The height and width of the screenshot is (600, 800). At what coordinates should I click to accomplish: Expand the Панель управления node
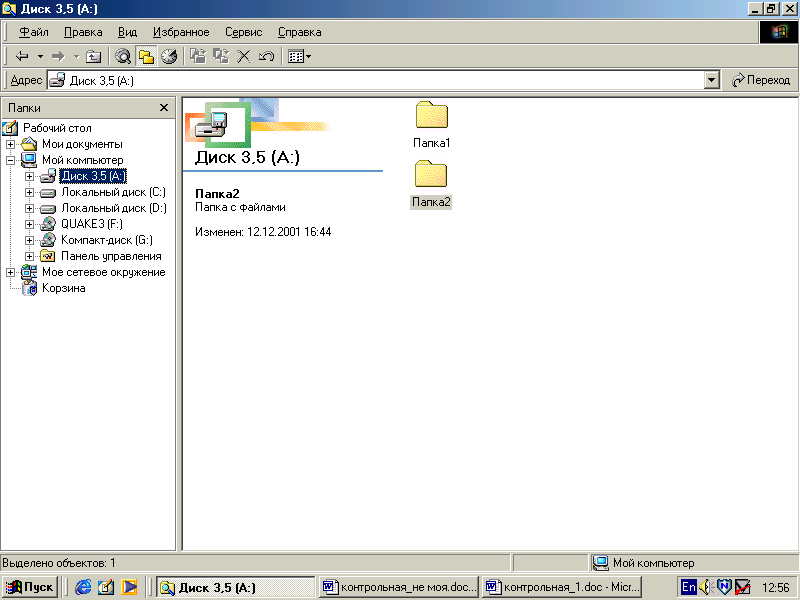coord(29,257)
